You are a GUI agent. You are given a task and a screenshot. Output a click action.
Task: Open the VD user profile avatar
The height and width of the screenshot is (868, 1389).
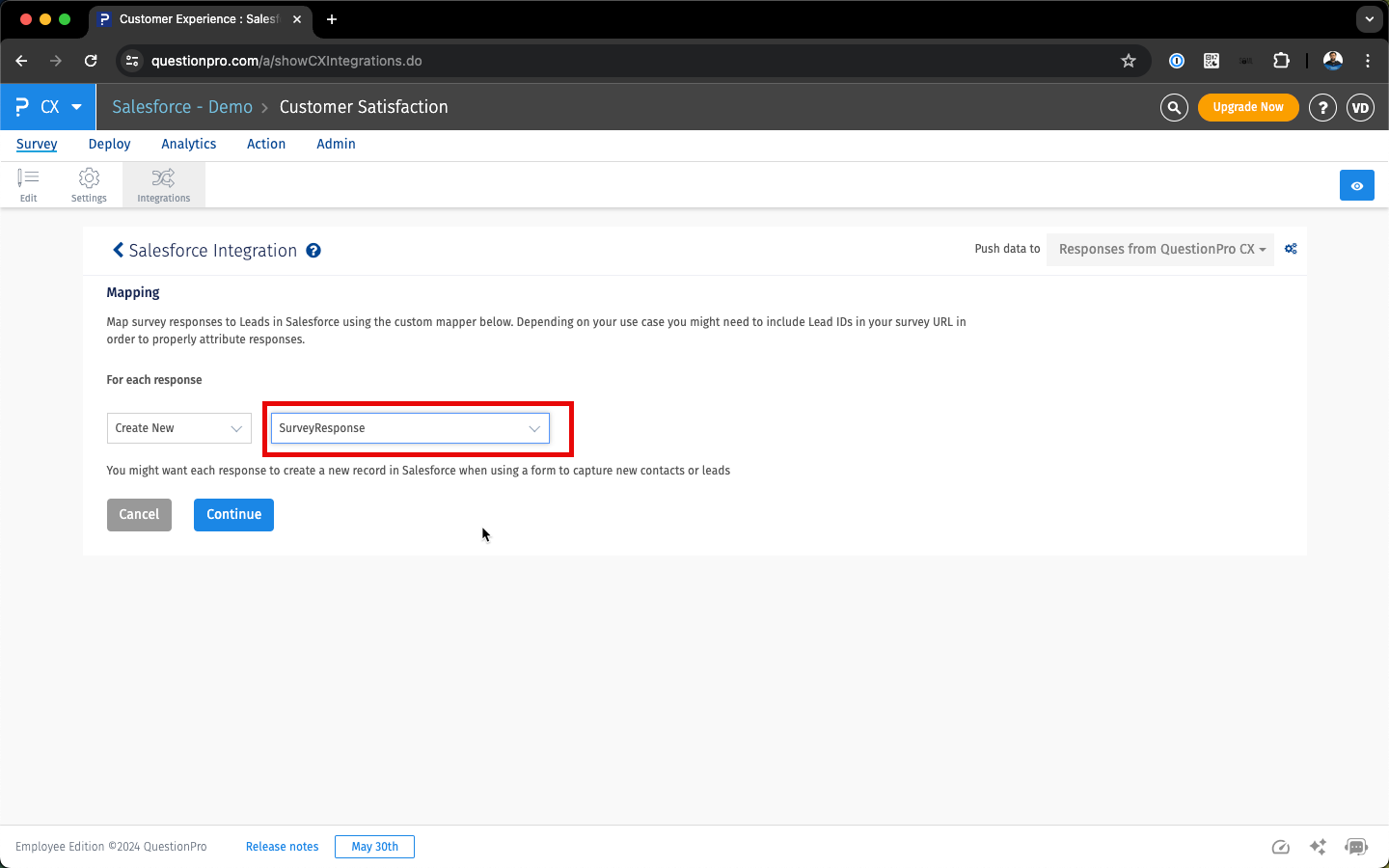point(1360,108)
